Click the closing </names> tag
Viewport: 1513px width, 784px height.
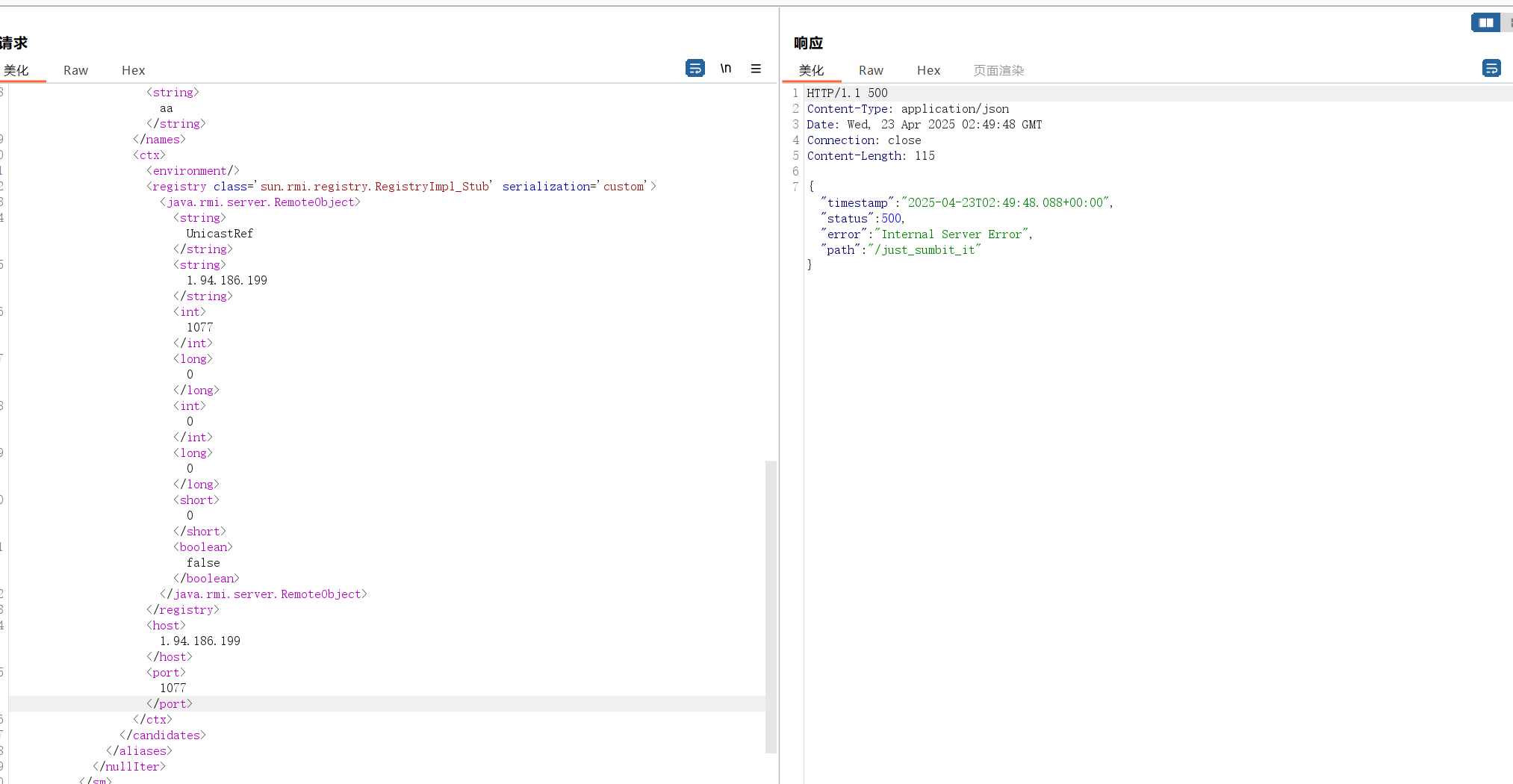(159, 140)
